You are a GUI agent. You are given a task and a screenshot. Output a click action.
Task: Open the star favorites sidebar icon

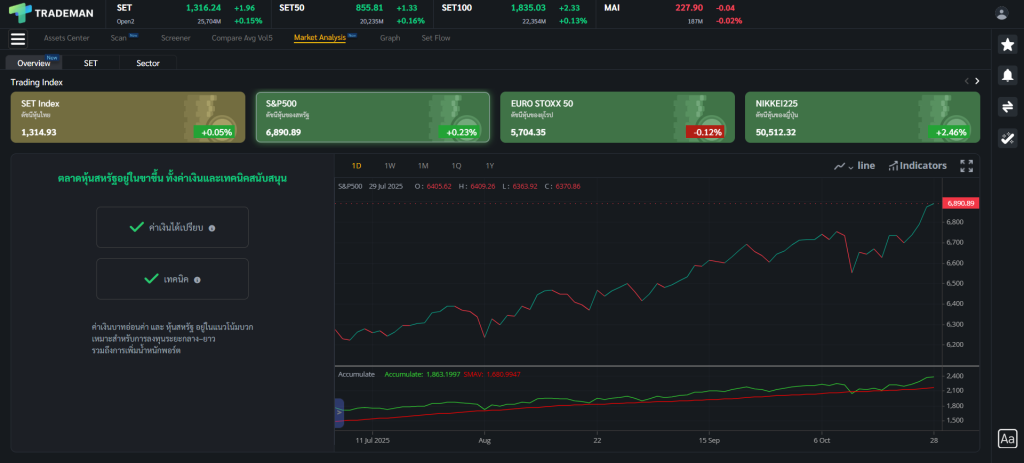pyautogui.click(x=1007, y=45)
